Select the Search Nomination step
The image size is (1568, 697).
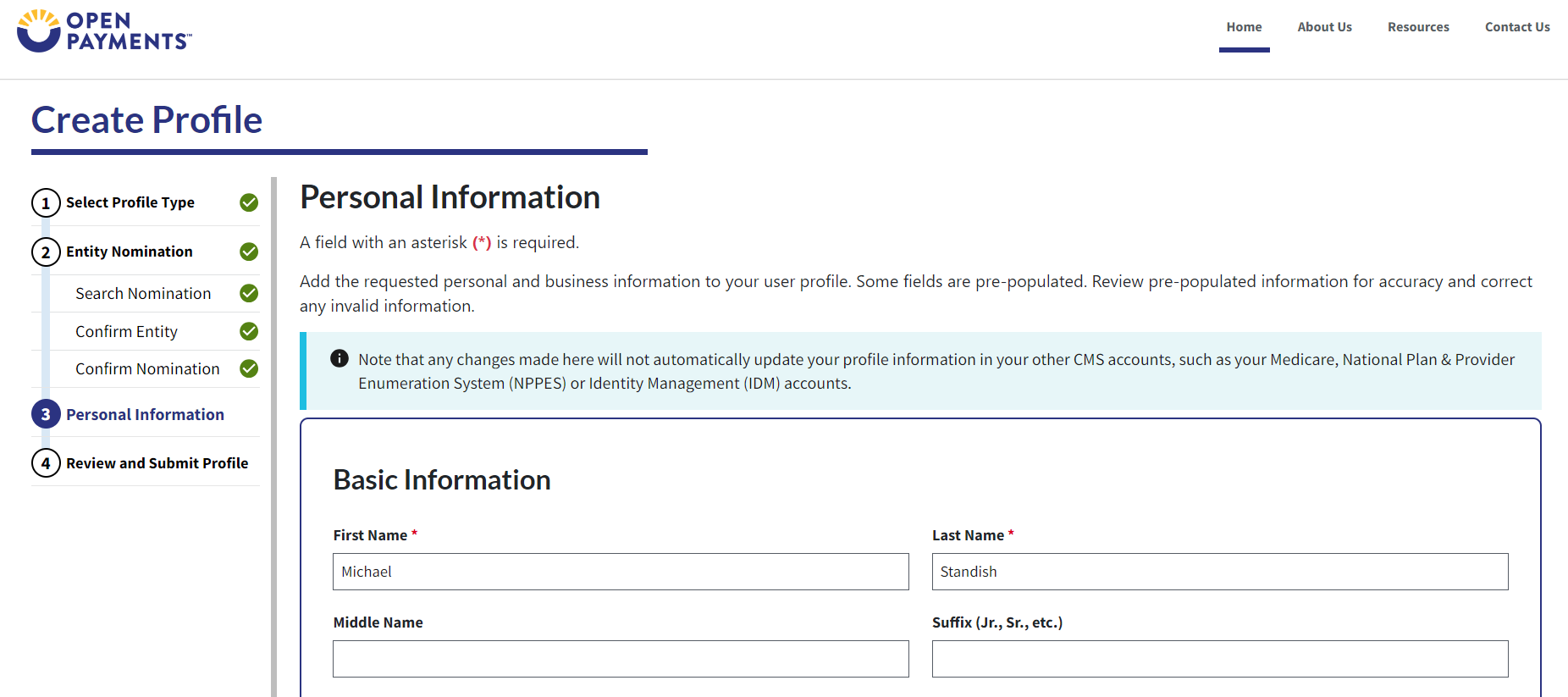coord(143,294)
